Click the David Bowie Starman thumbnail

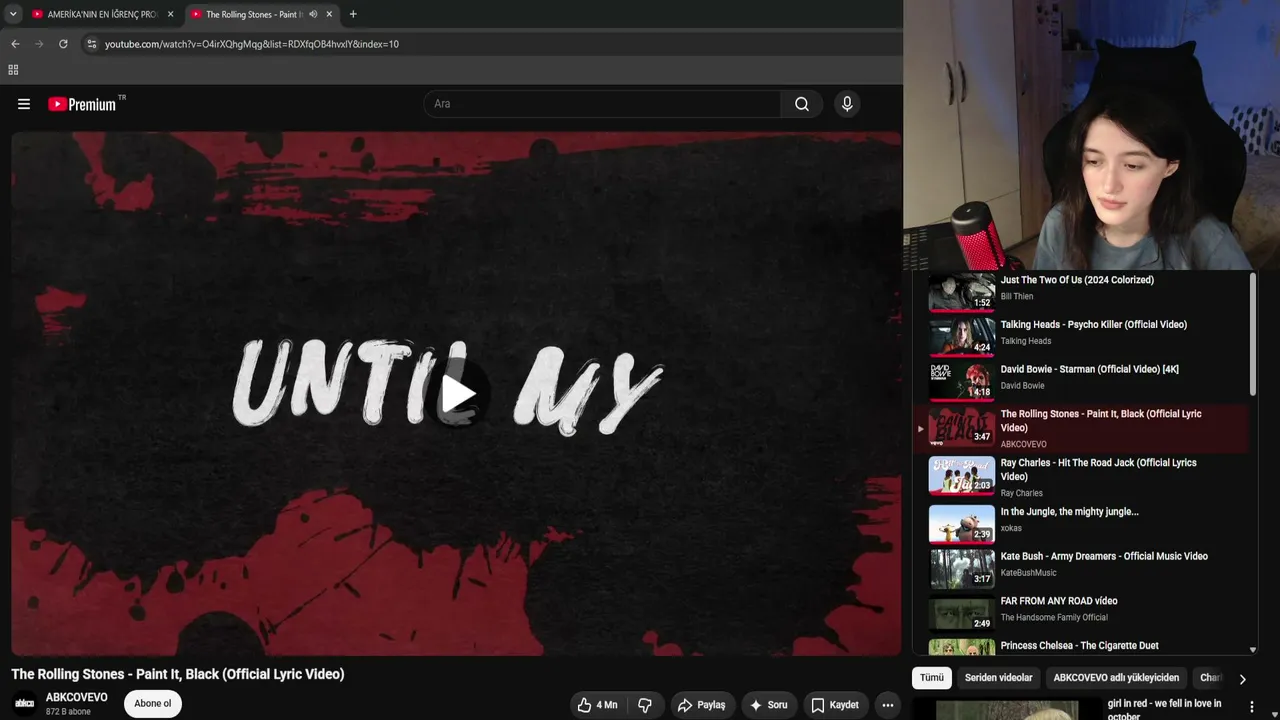[x=962, y=381]
